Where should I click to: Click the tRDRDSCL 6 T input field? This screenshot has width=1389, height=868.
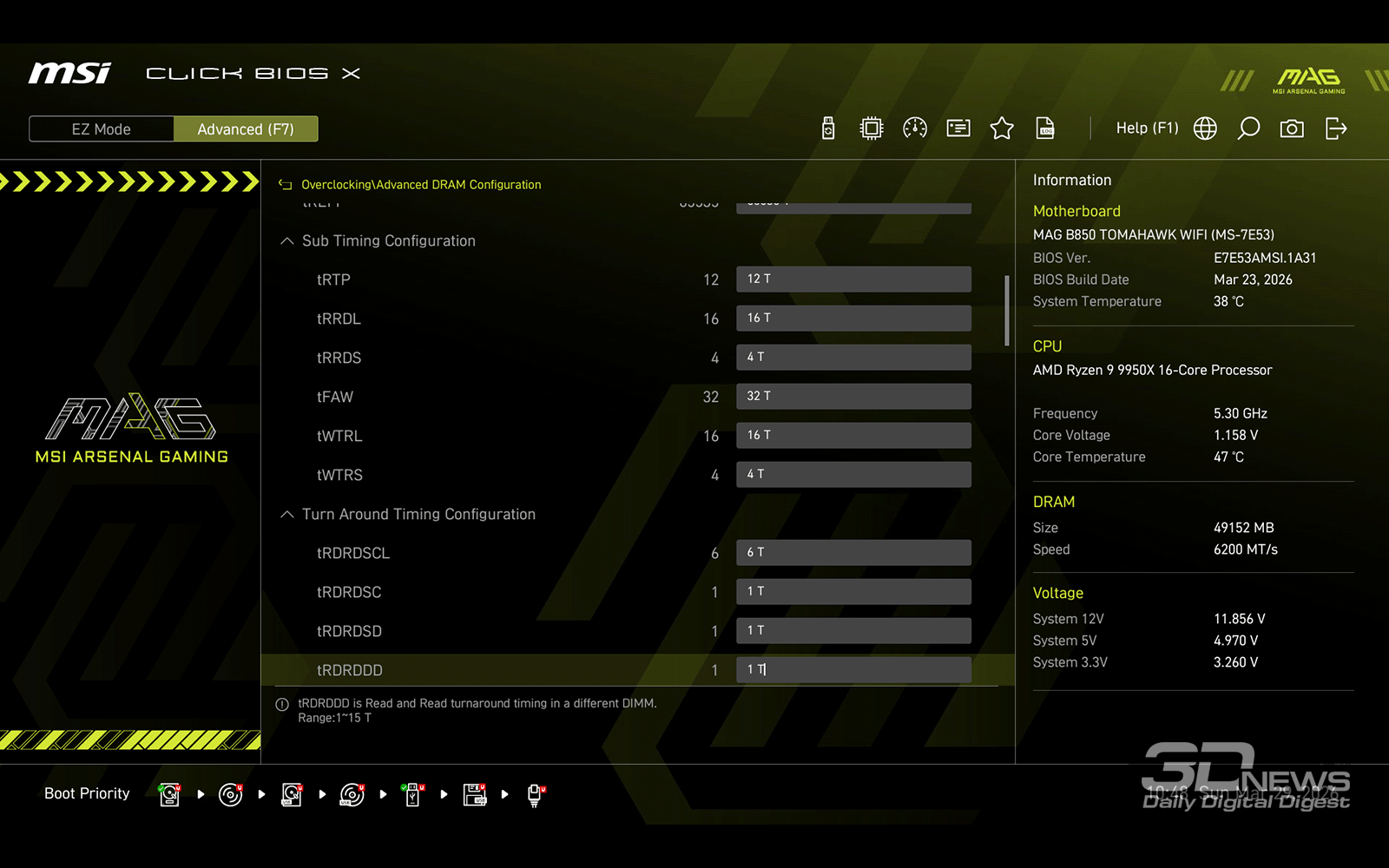(853, 553)
